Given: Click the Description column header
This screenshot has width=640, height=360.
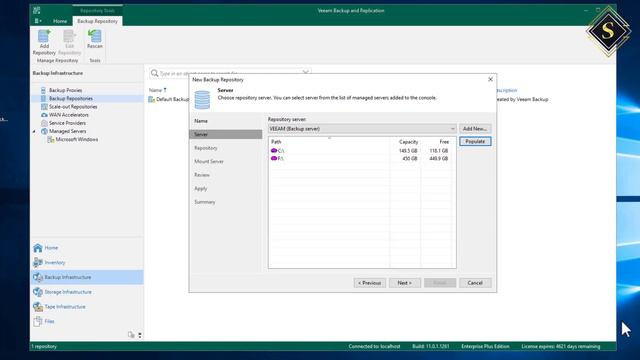Looking at the screenshot, I should pos(506,90).
